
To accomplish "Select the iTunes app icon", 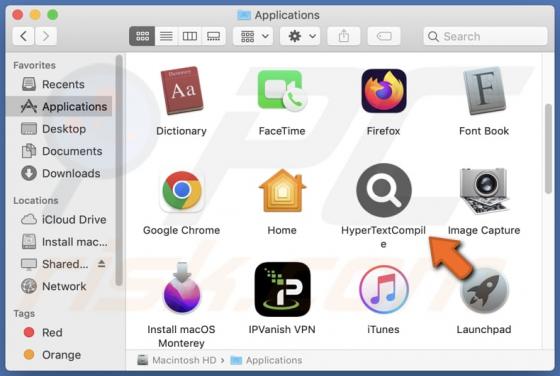I will tap(384, 289).
